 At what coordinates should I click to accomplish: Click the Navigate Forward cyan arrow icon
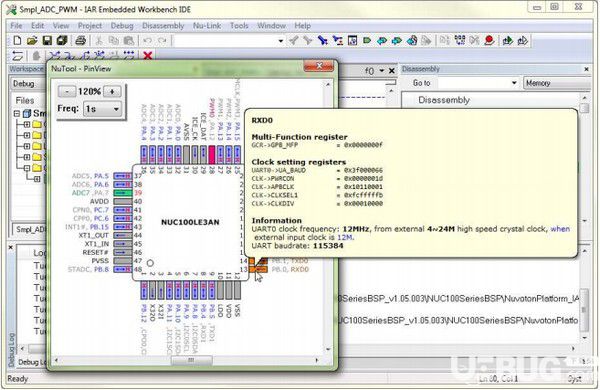(x=396, y=40)
